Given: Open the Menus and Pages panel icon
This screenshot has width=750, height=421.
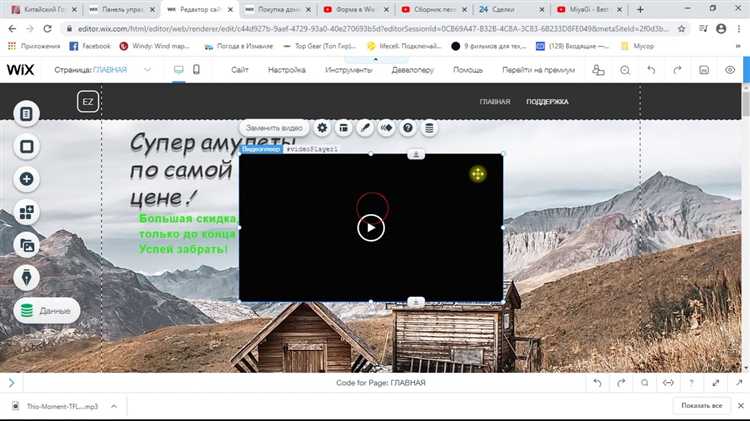Looking at the screenshot, I should click(x=26, y=113).
